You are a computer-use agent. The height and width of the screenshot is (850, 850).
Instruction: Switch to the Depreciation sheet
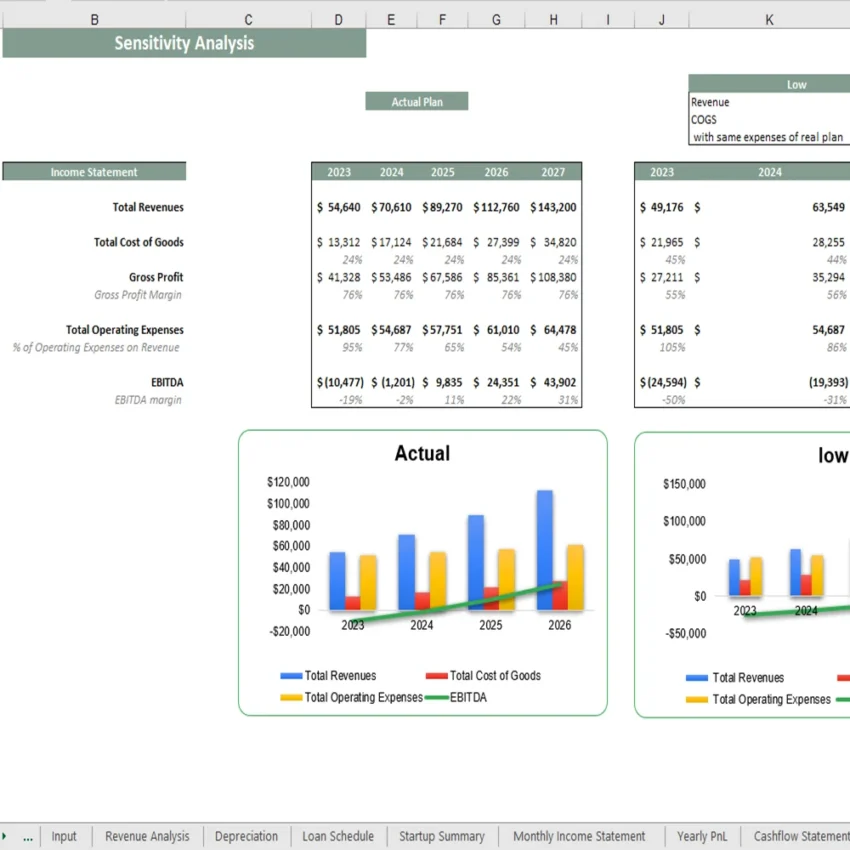tap(246, 836)
